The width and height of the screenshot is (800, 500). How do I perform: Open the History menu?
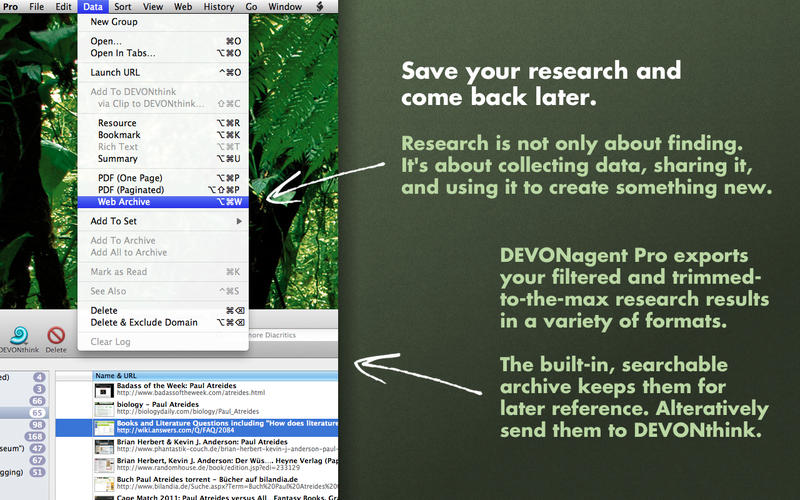click(x=218, y=6)
